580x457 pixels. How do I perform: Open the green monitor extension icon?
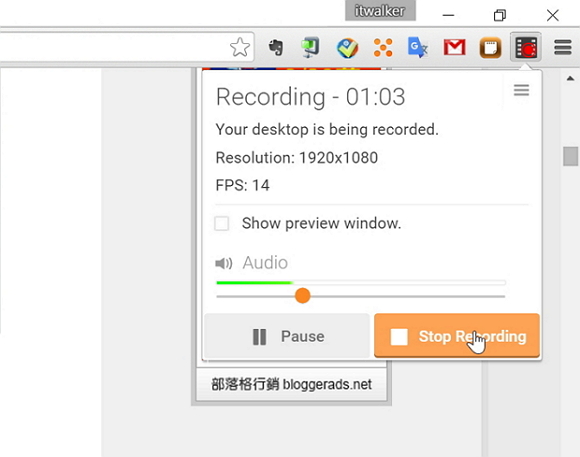pyautogui.click(x=310, y=47)
